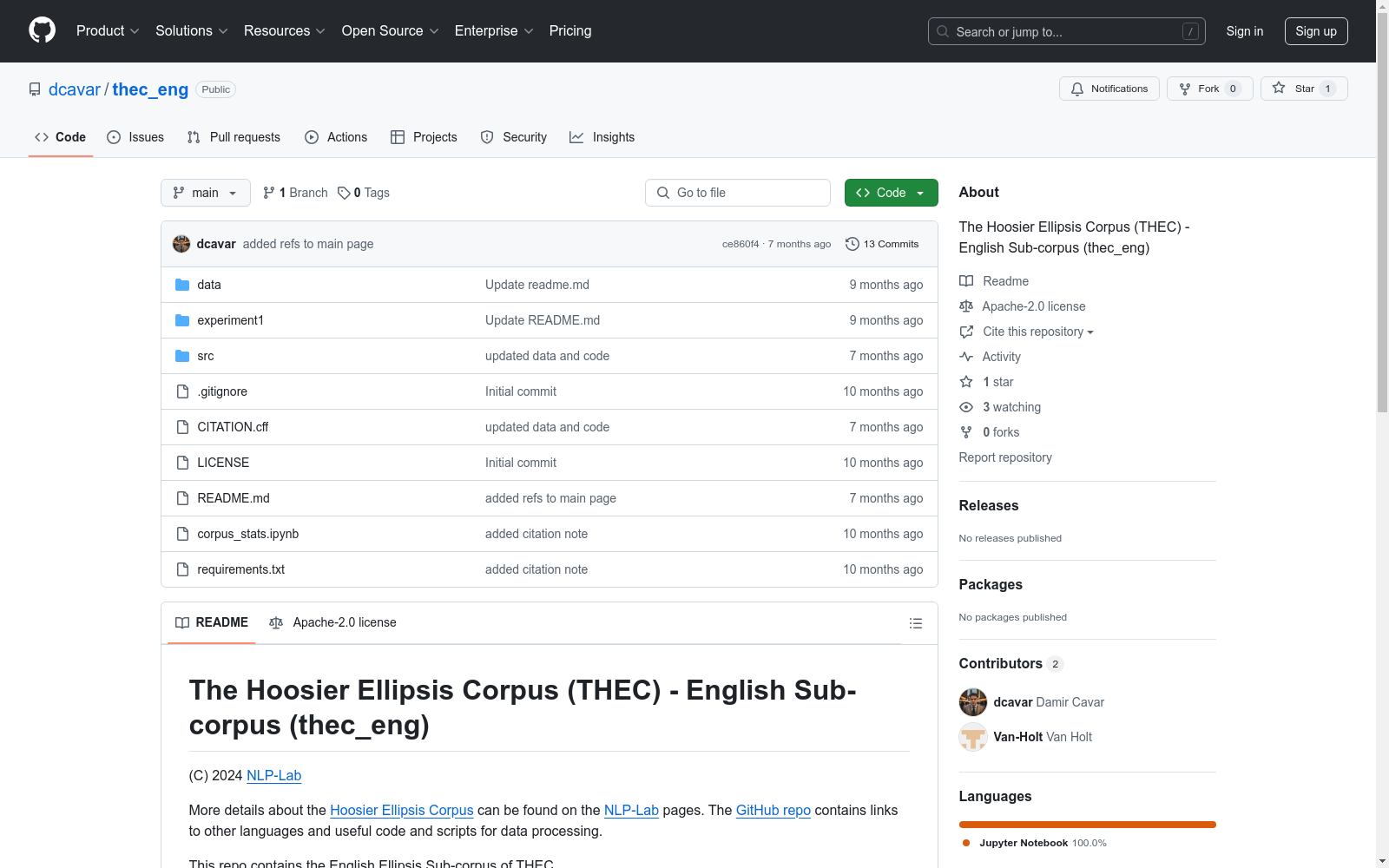The image size is (1389, 868).
Task: Open the Releases heading link
Action: (x=989, y=505)
